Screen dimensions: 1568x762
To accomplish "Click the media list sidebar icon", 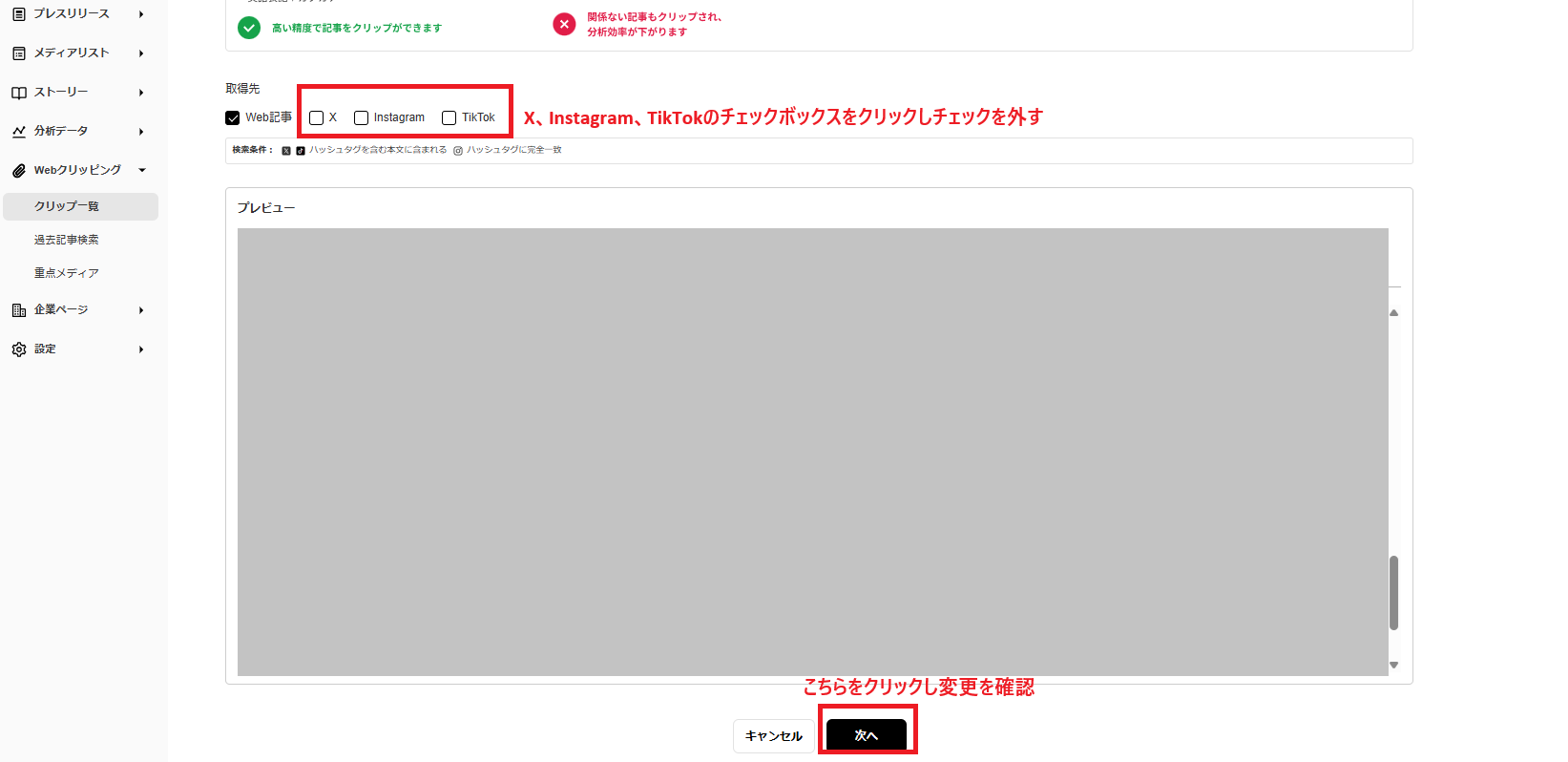I will point(19,53).
